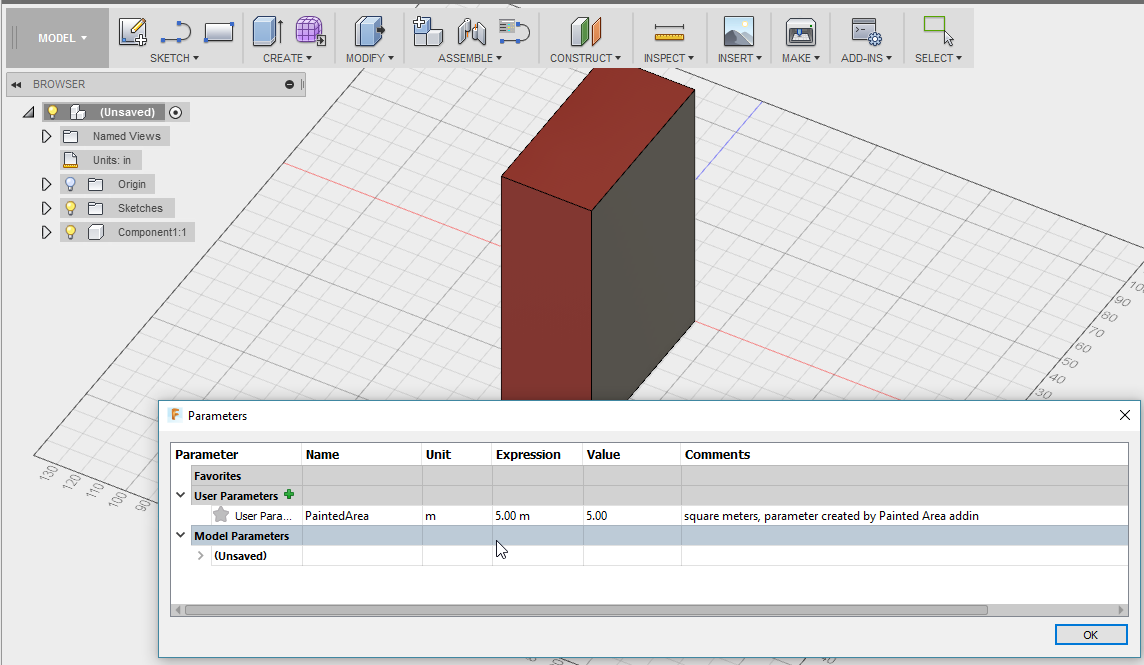Open the MODEL workspace dropdown
Viewport: 1144px width, 665px height.
[x=62, y=38]
